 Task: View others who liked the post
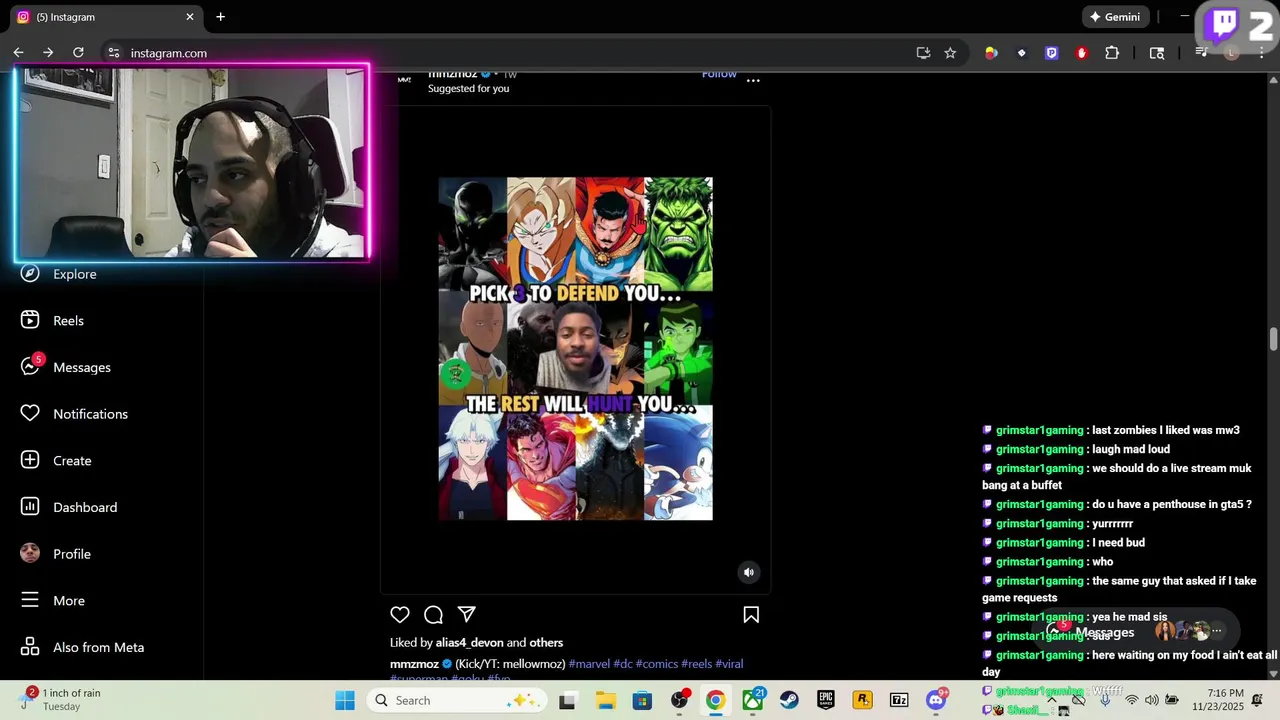[x=546, y=642]
